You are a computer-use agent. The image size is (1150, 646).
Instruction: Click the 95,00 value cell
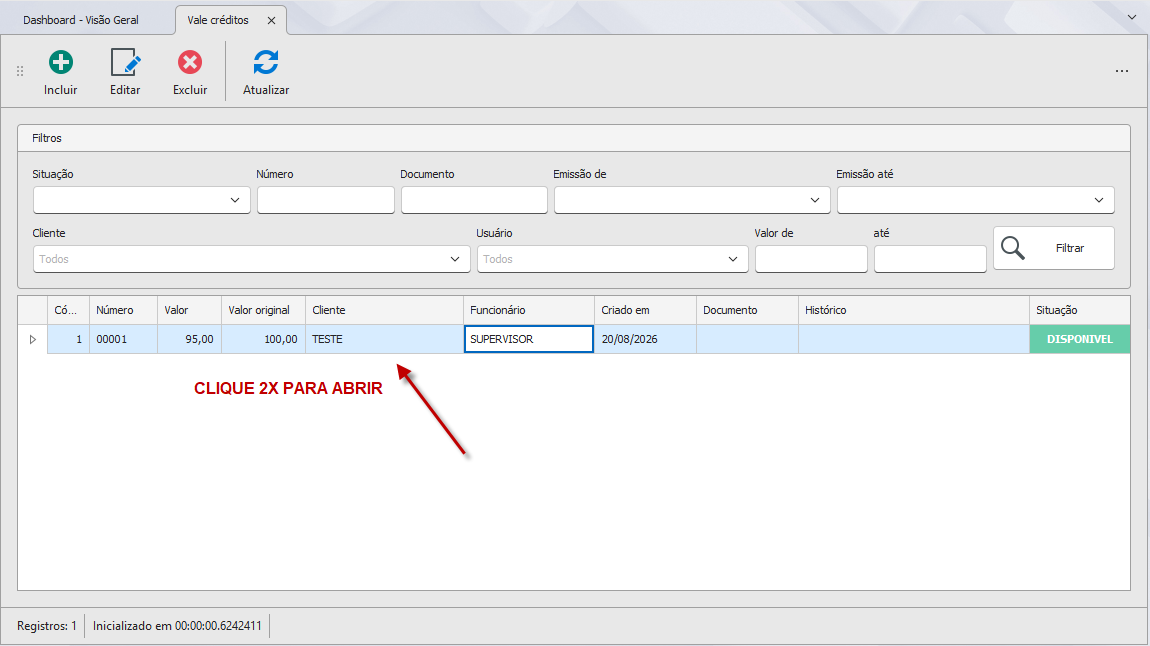coord(189,339)
